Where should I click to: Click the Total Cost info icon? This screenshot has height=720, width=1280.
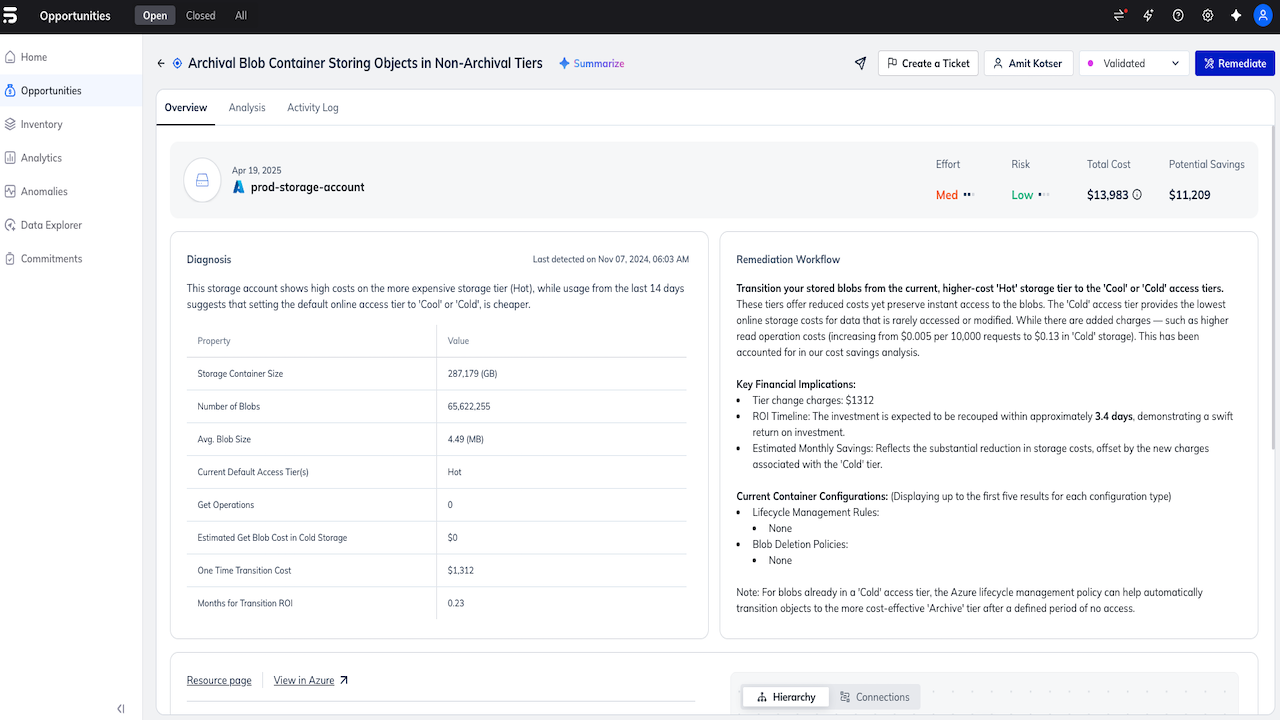click(1137, 195)
